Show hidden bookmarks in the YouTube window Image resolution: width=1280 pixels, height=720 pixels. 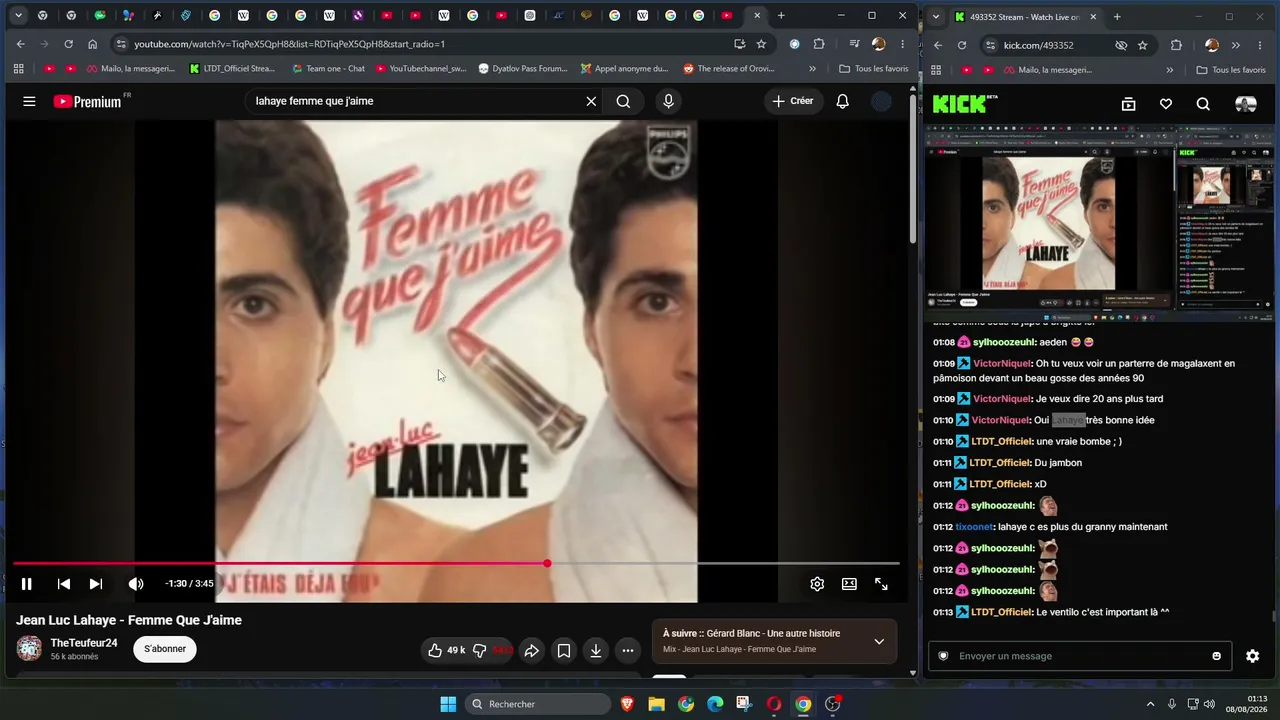(812, 69)
